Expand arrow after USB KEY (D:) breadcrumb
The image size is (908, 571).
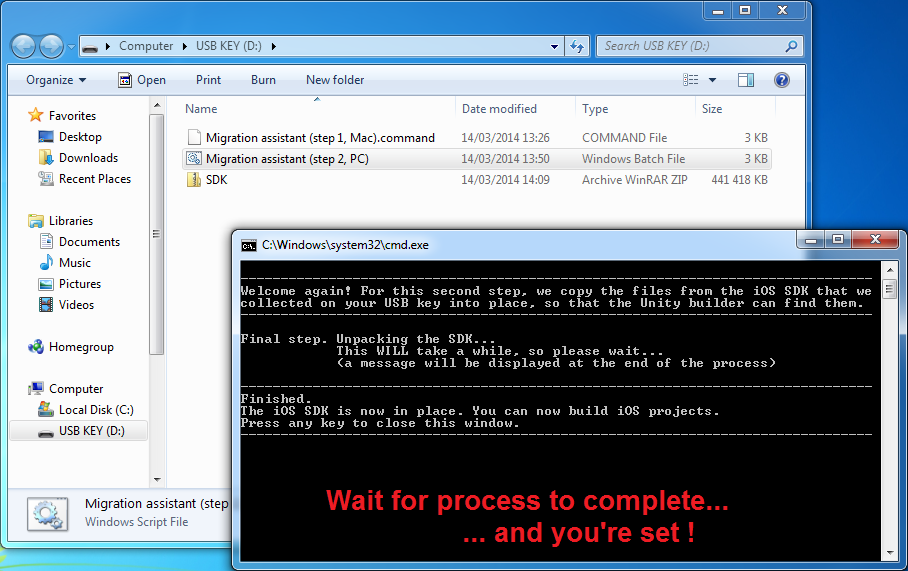(x=273, y=46)
